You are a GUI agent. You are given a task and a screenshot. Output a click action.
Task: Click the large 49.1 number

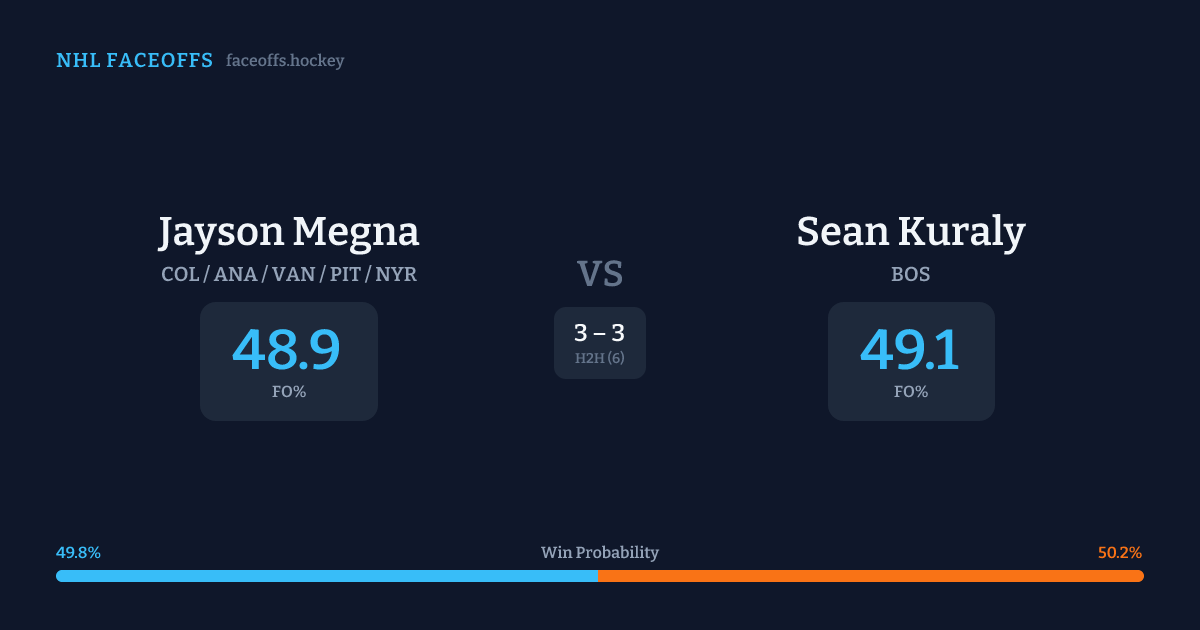click(x=910, y=350)
